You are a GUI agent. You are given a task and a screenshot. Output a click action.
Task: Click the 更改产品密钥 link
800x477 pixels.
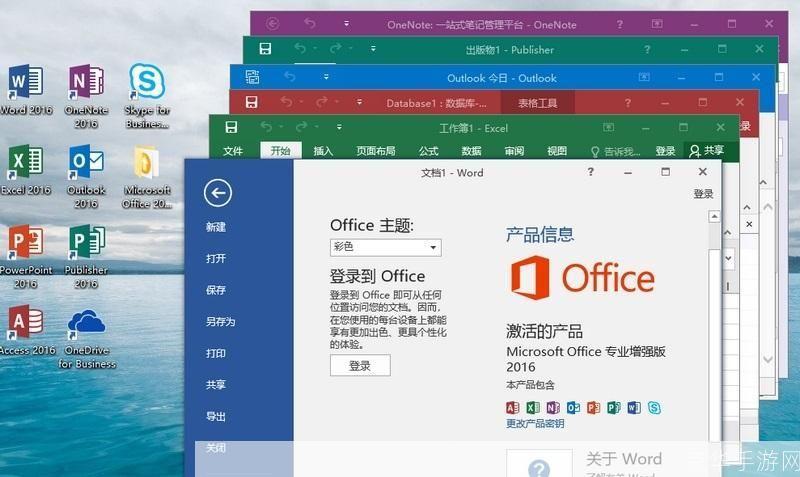pos(535,423)
